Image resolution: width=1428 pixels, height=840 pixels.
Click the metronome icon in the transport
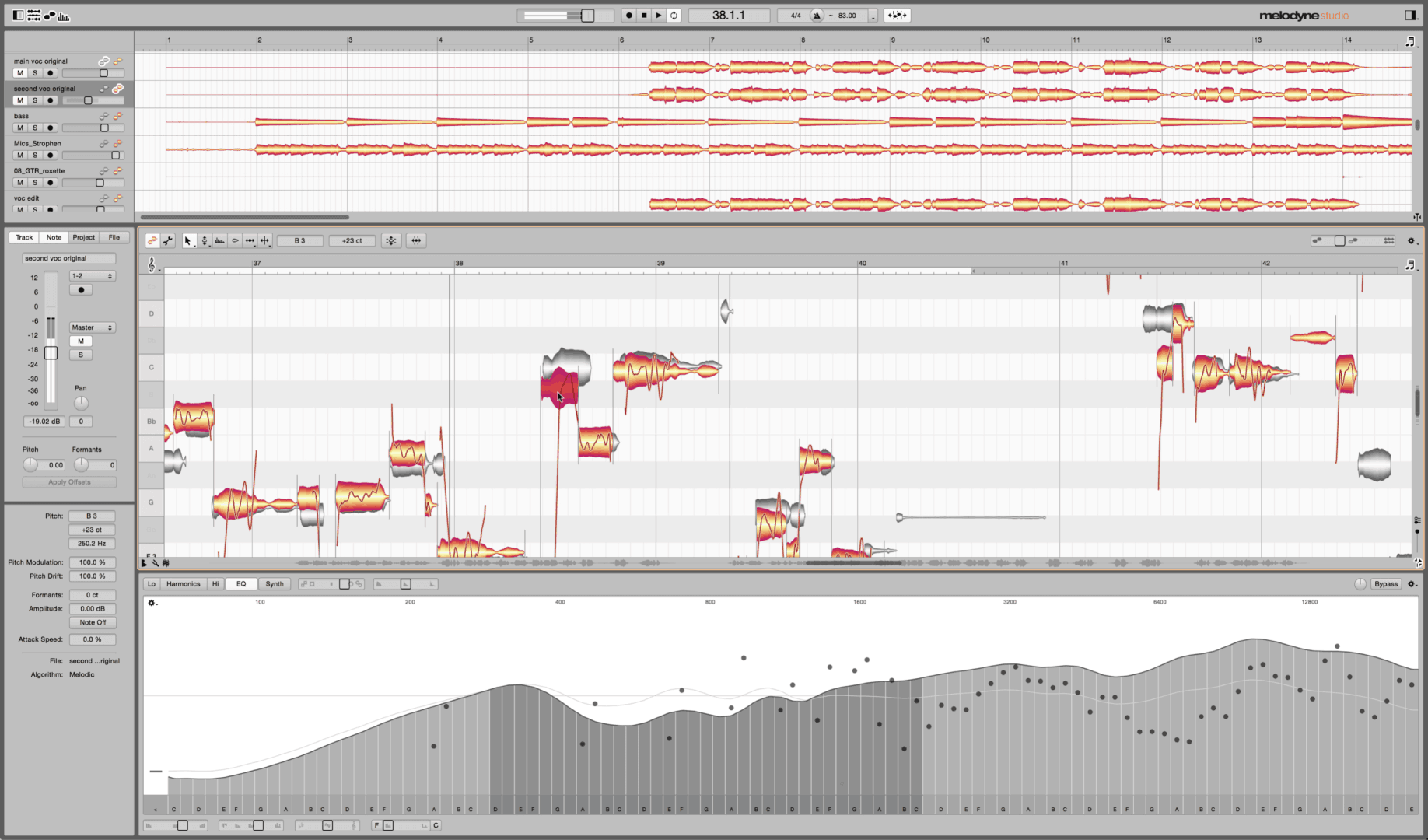click(x=817, y=16)
